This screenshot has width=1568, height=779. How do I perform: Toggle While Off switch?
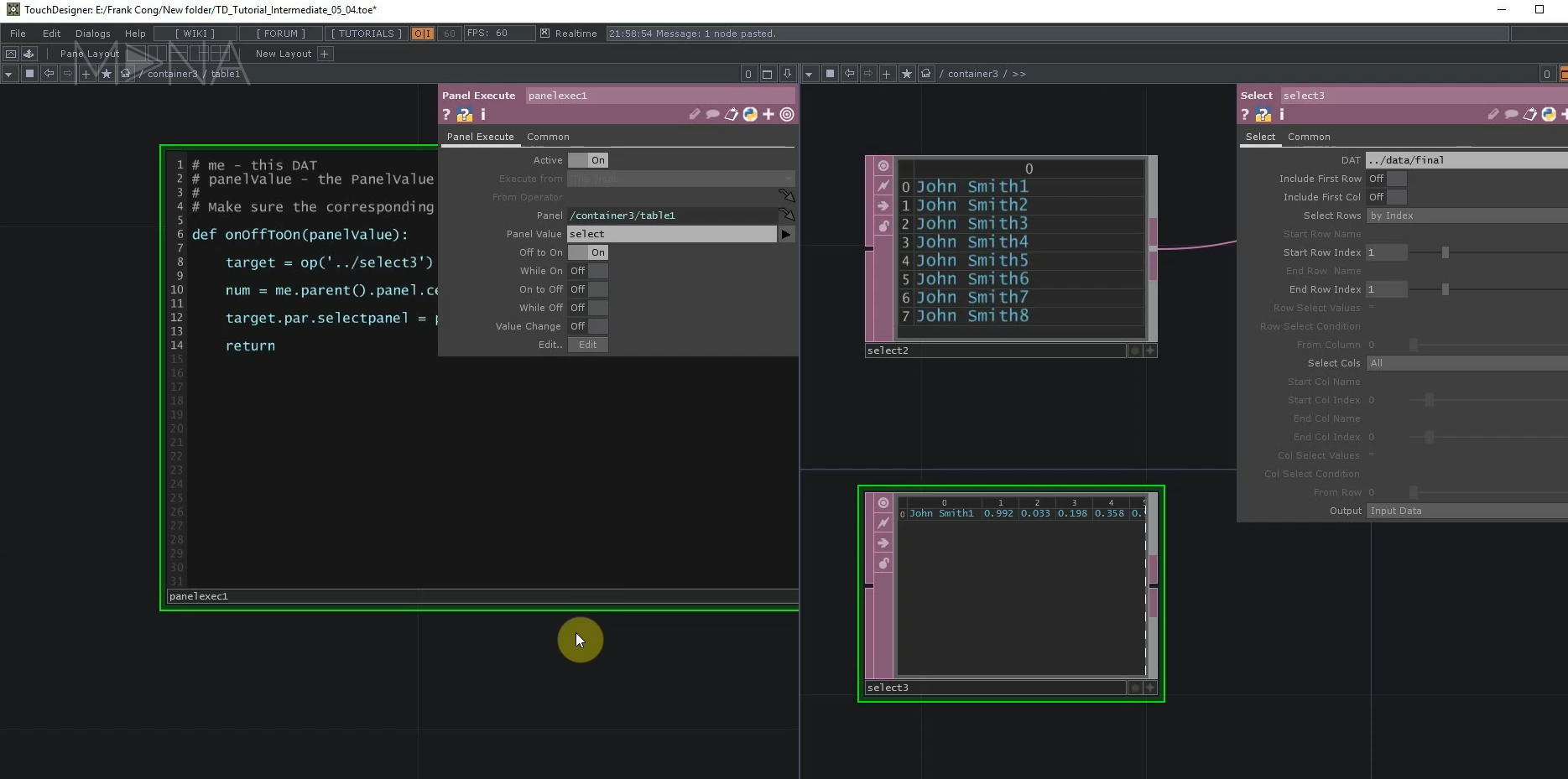(588, 308)
